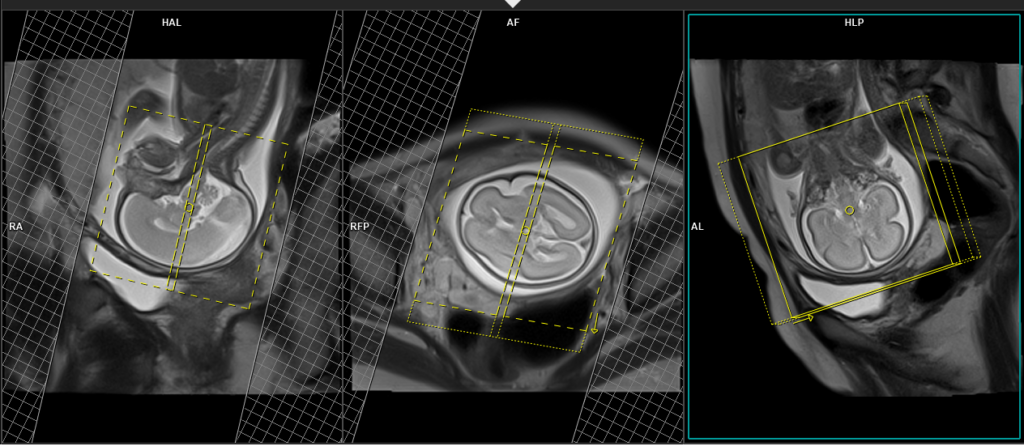
Task: Select the slice stack center circle in HAL view
Action: [x=189, y=208]
